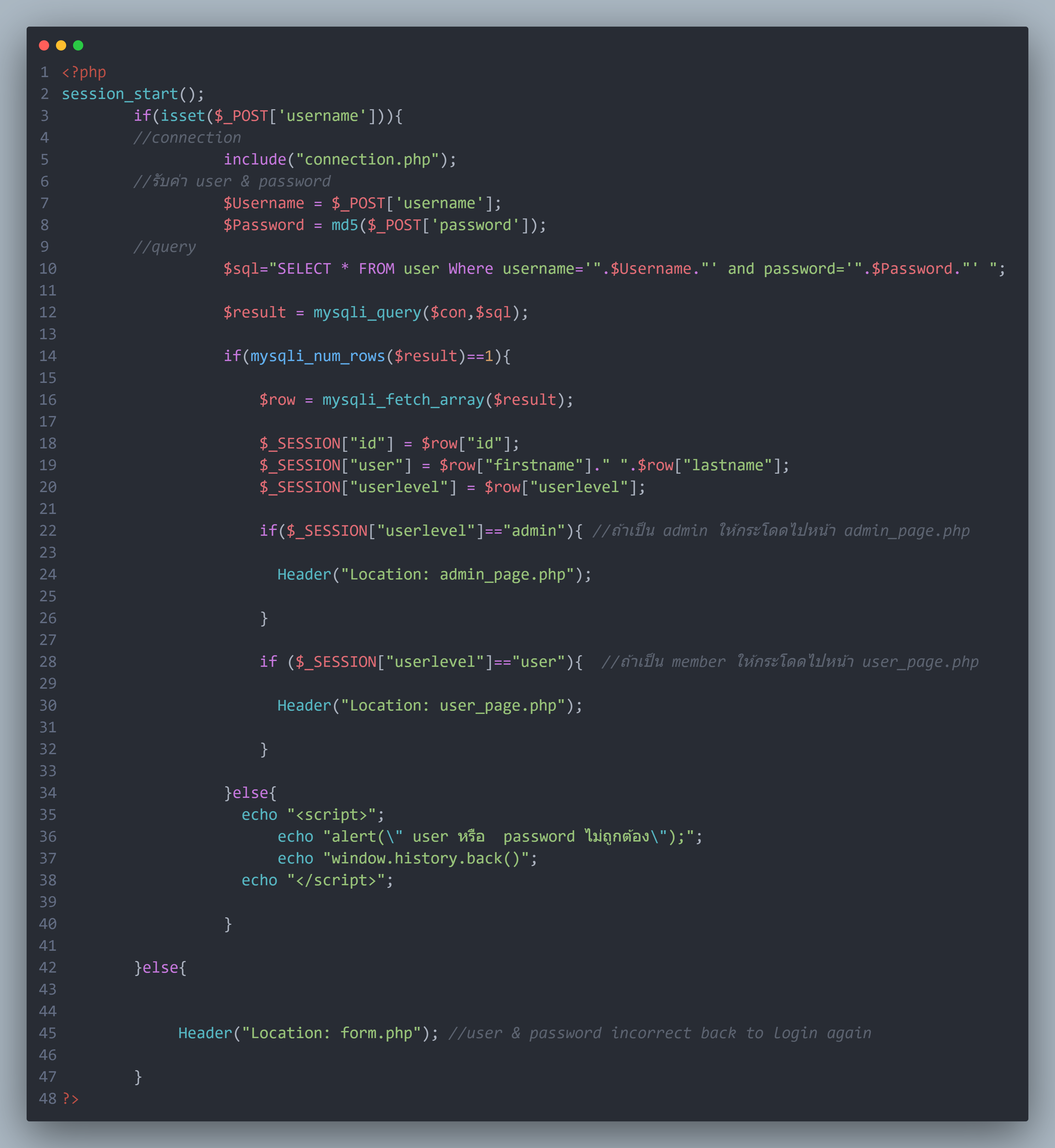Click the comment mentioning user_page.php
The height and width of the screenshot is (1148, 1055).
click(790, 662)
